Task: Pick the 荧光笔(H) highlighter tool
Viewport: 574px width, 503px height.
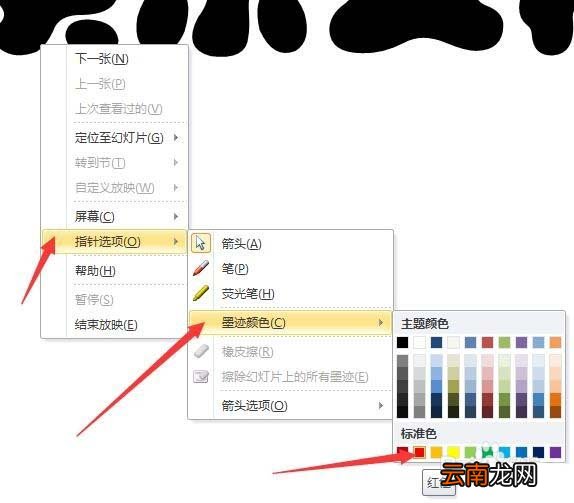Action: pos(291,294)
